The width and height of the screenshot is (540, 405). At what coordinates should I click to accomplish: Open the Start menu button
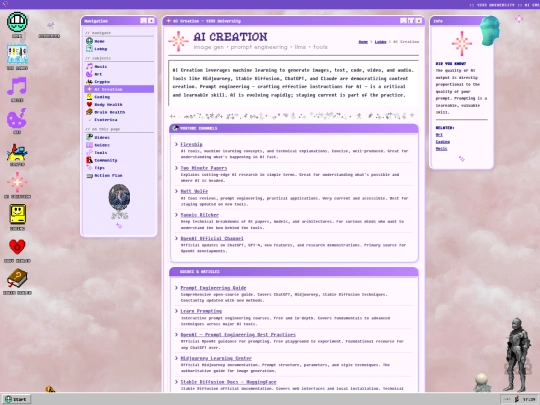coord(16,399)
